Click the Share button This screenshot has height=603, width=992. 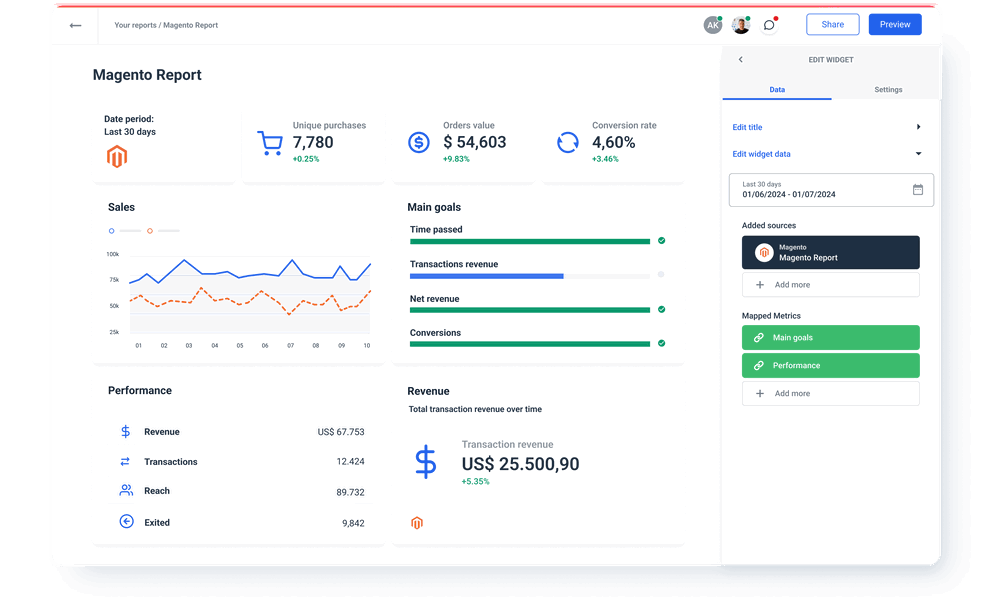(x=832, y=24)
